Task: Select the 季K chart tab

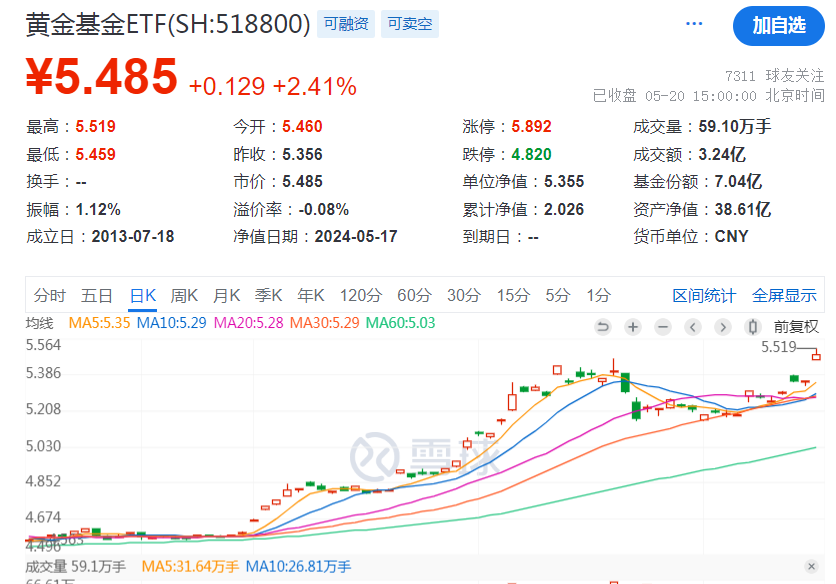Action: tap(269, 295)
